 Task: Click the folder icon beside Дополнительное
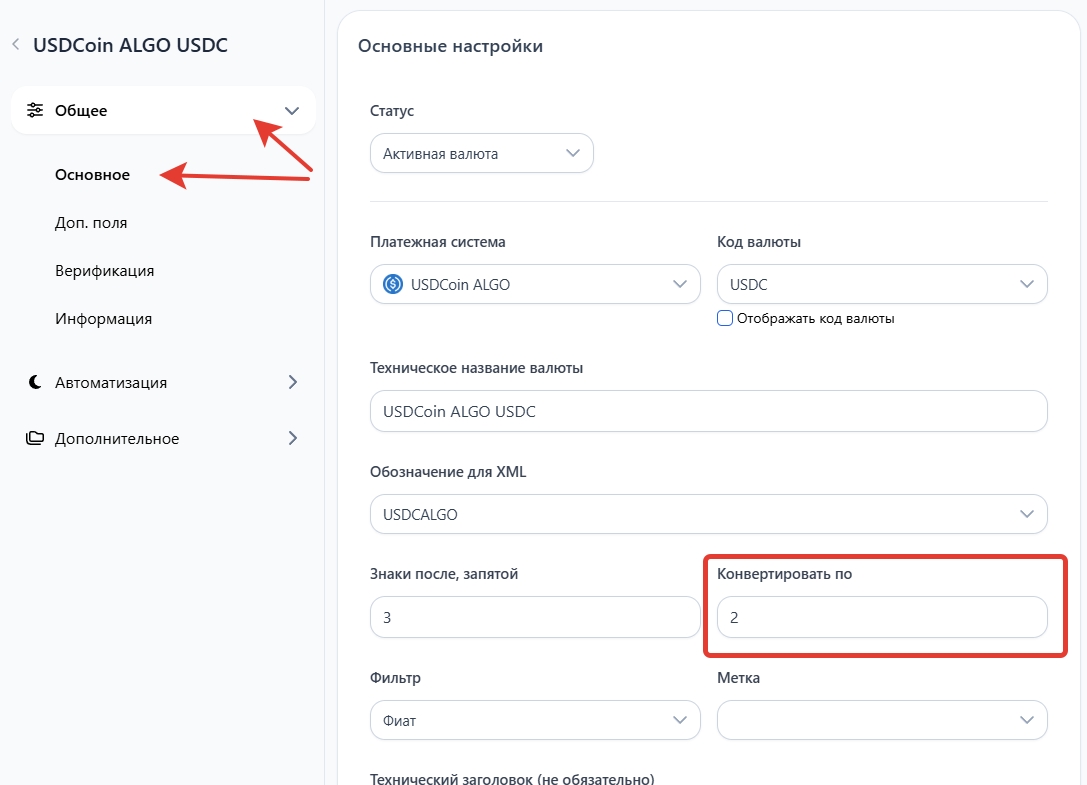35,438
